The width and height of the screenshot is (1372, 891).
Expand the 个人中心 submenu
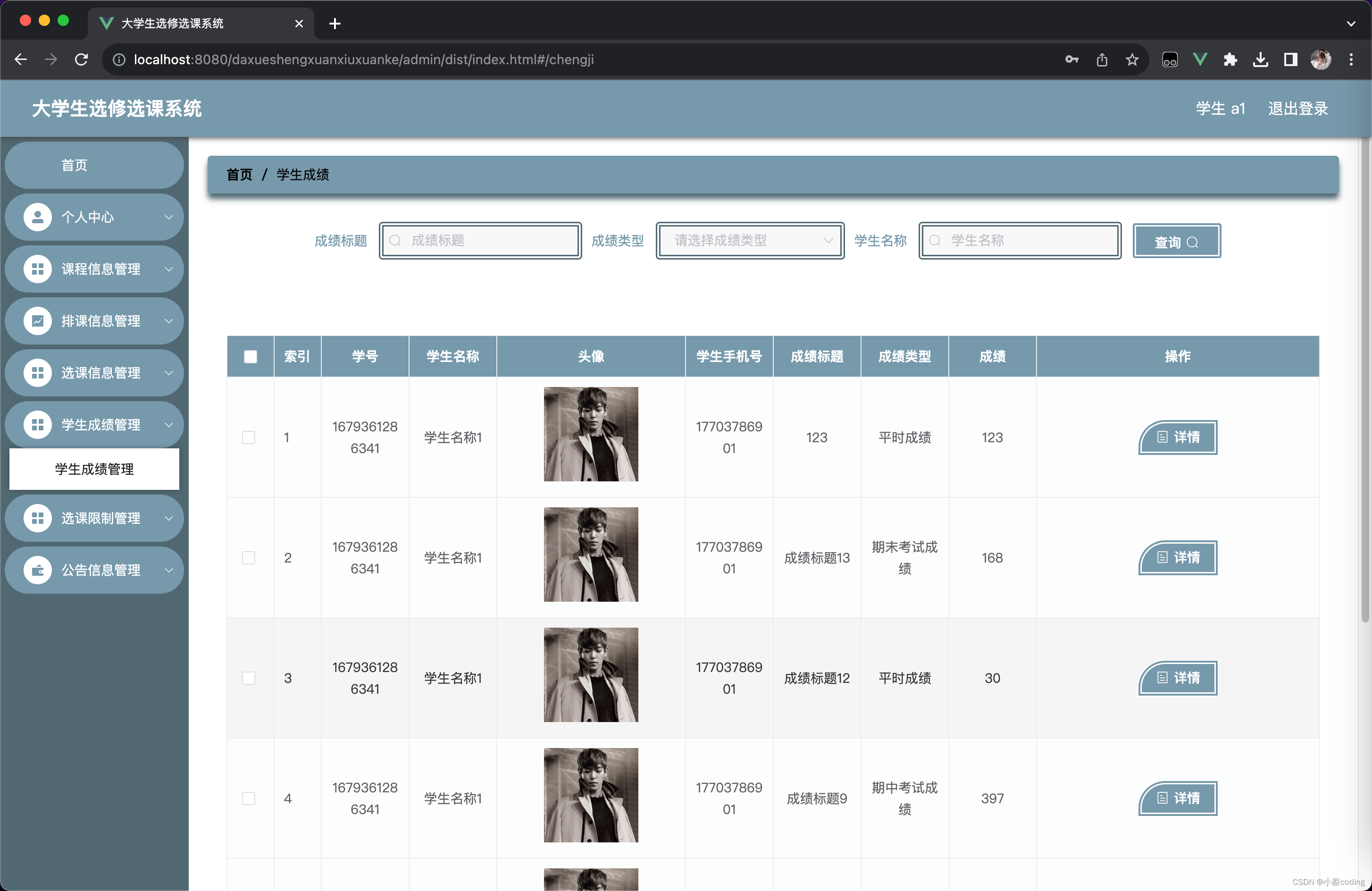click(95, 217)
